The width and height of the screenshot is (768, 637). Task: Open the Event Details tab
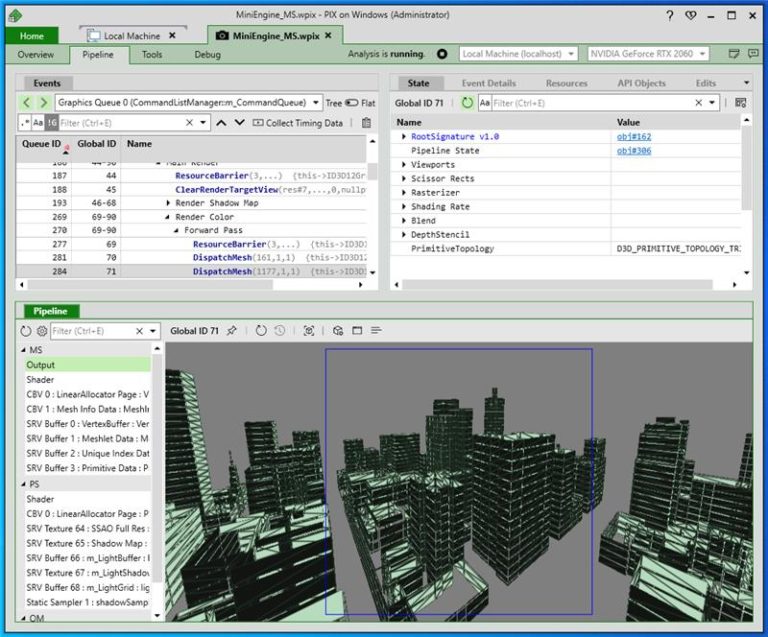[x=488, y=83]
